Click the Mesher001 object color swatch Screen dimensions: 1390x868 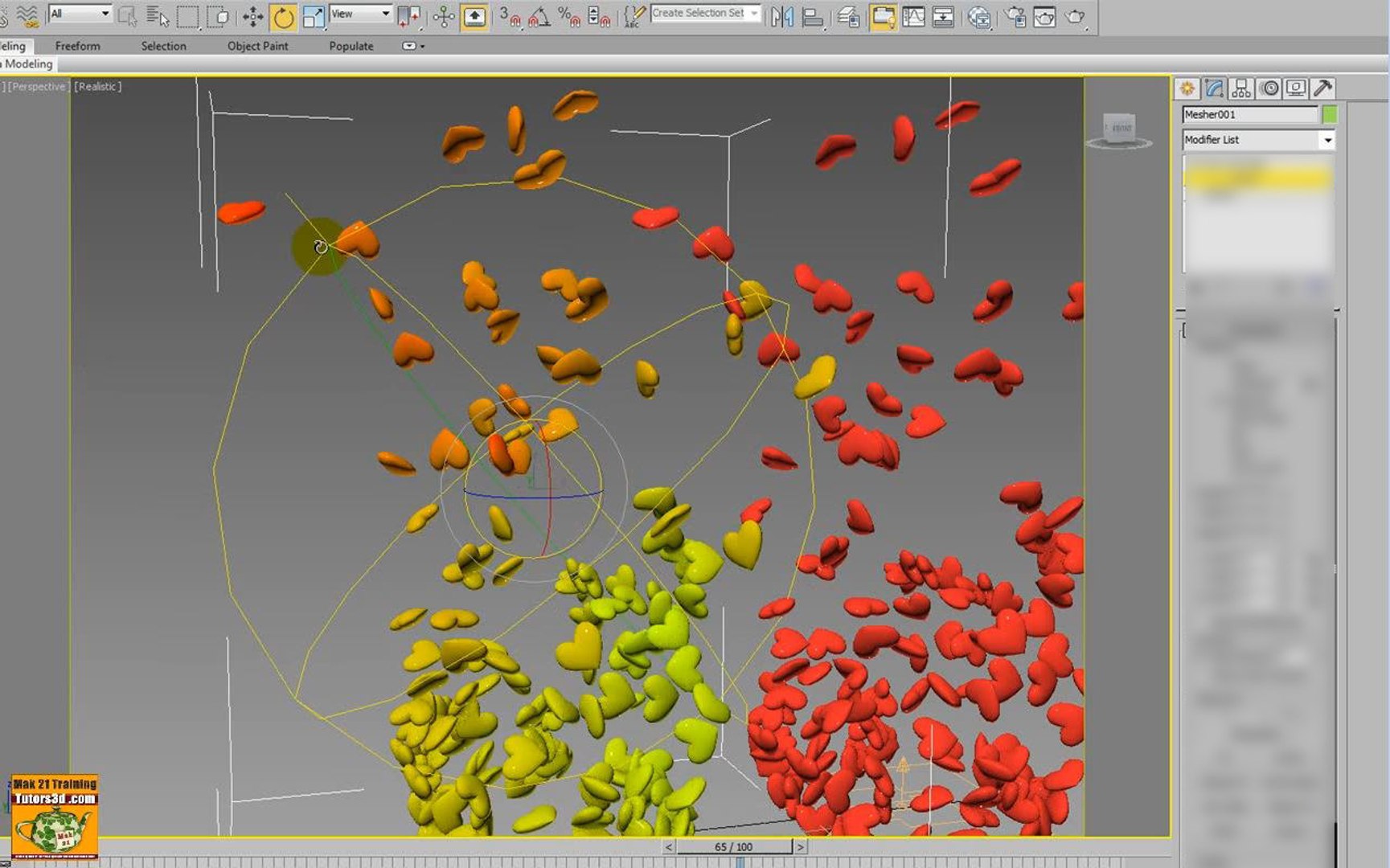coord(1330,114)
